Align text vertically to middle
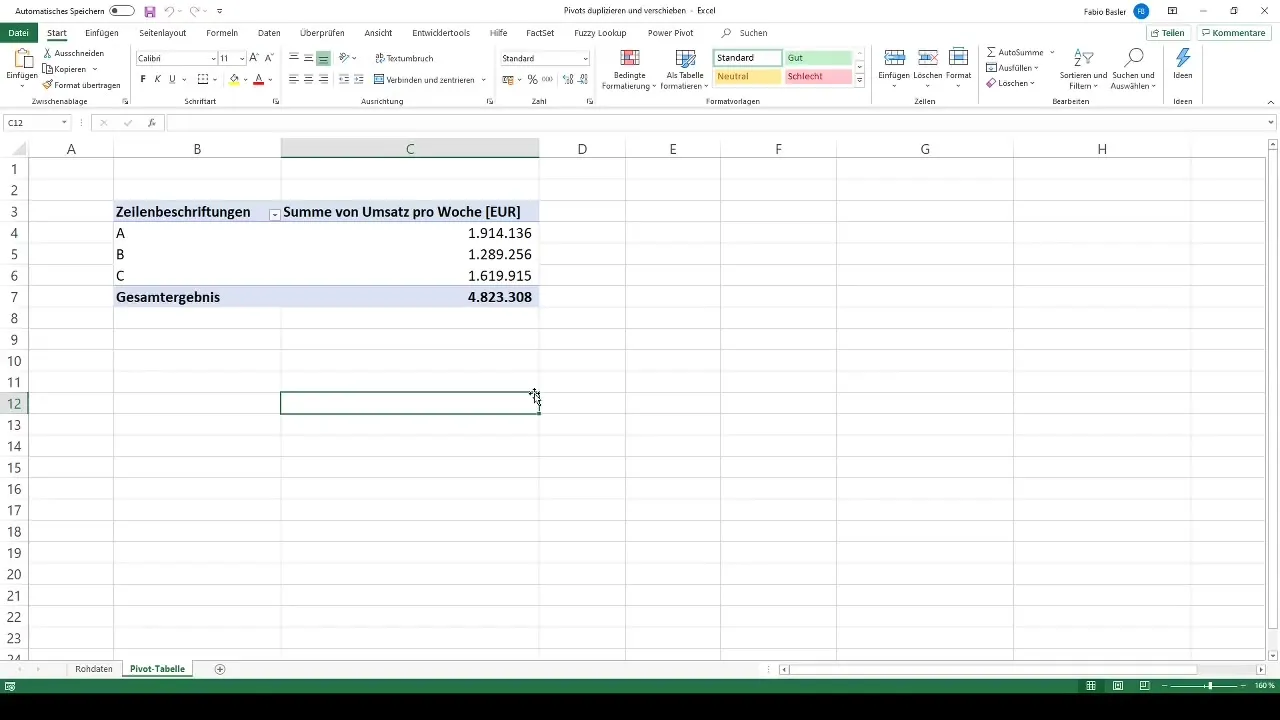Viewport: 1280px width, 720px height. point(308,58)
